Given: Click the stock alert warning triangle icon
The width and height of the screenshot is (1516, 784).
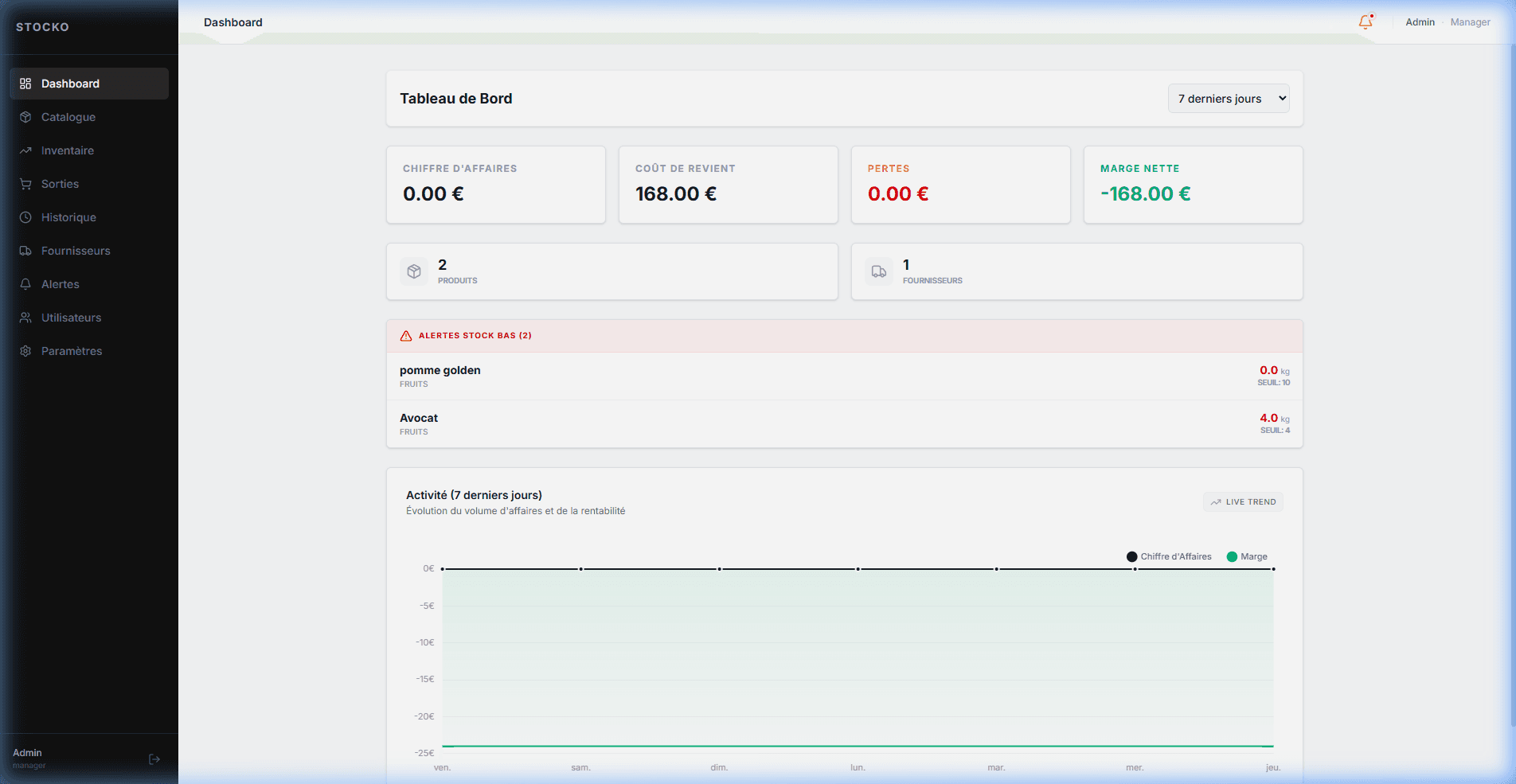Looking at the screenshot, I should pyautogui.click(x=406, y=336).
